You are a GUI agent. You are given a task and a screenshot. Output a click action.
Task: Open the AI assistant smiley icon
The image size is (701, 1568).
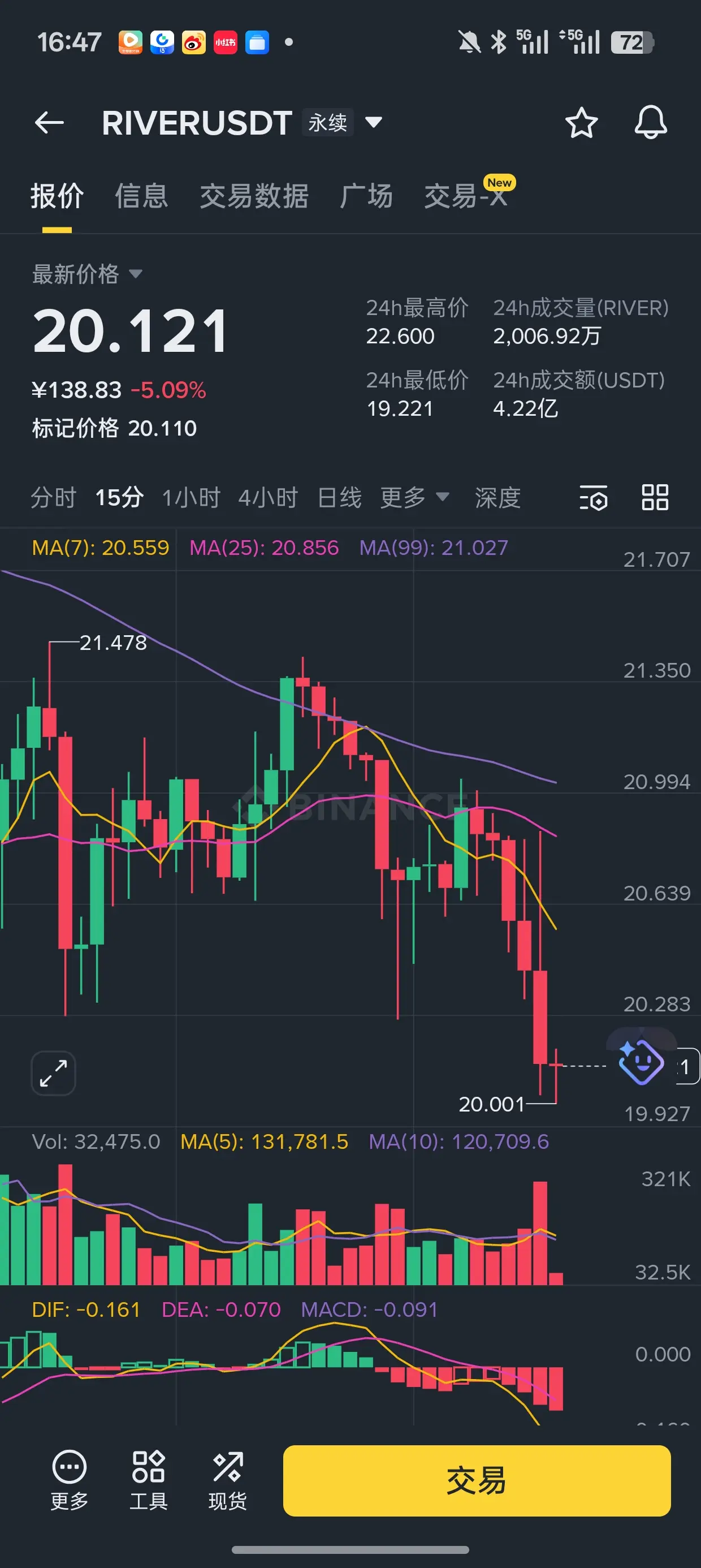[641, 1062]
